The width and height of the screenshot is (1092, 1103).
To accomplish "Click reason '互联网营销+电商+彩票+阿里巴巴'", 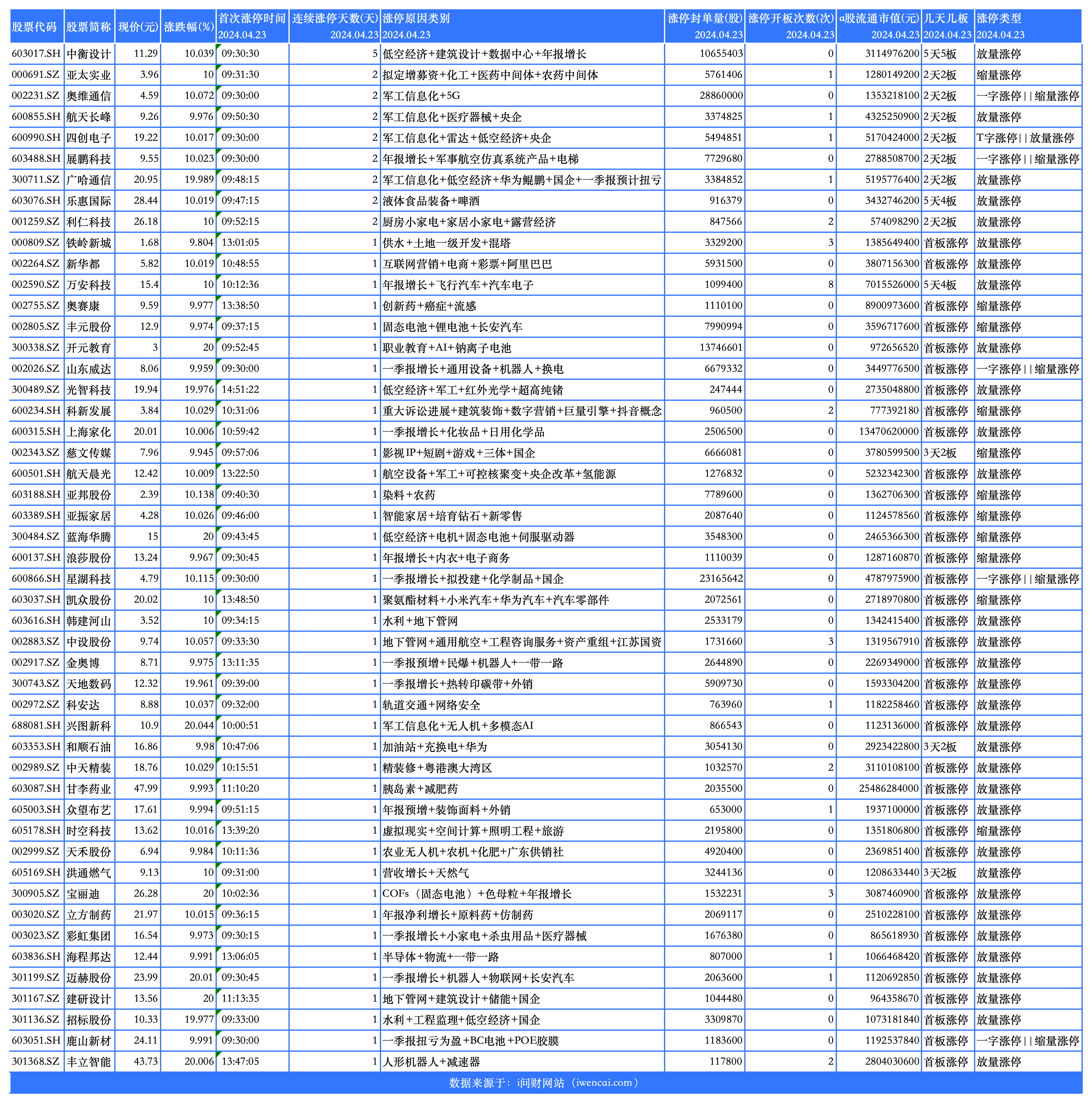I will [468, 264].
